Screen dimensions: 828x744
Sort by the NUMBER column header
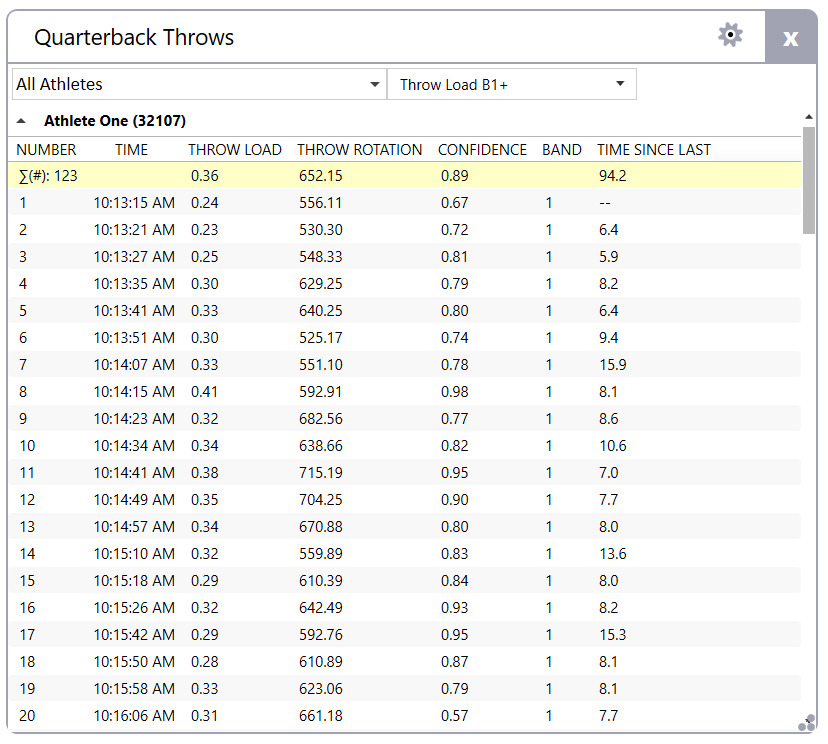click(x=46, y=150)
